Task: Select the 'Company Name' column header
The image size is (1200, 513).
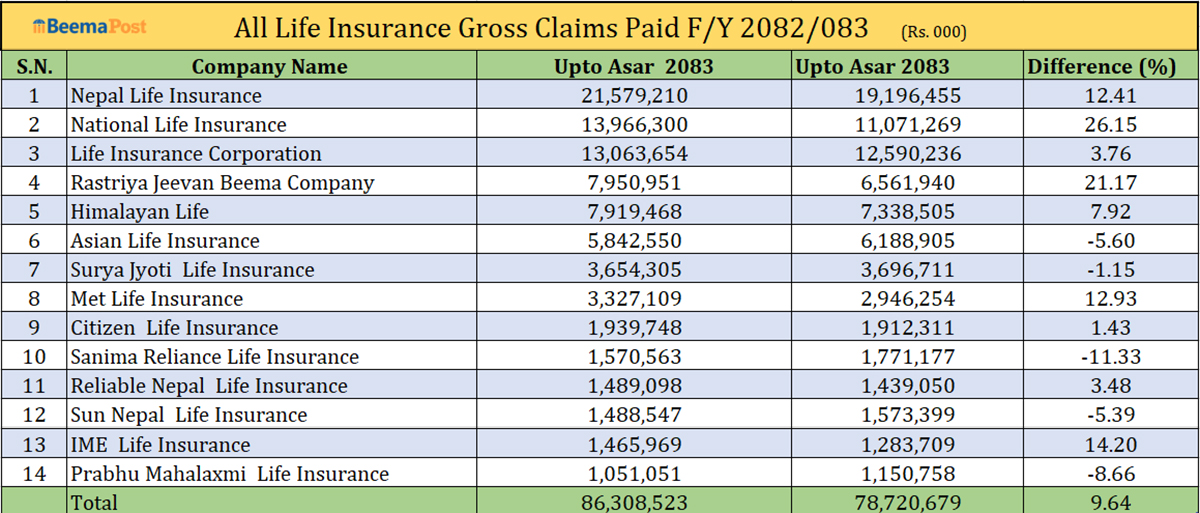Action: (270, 67)
